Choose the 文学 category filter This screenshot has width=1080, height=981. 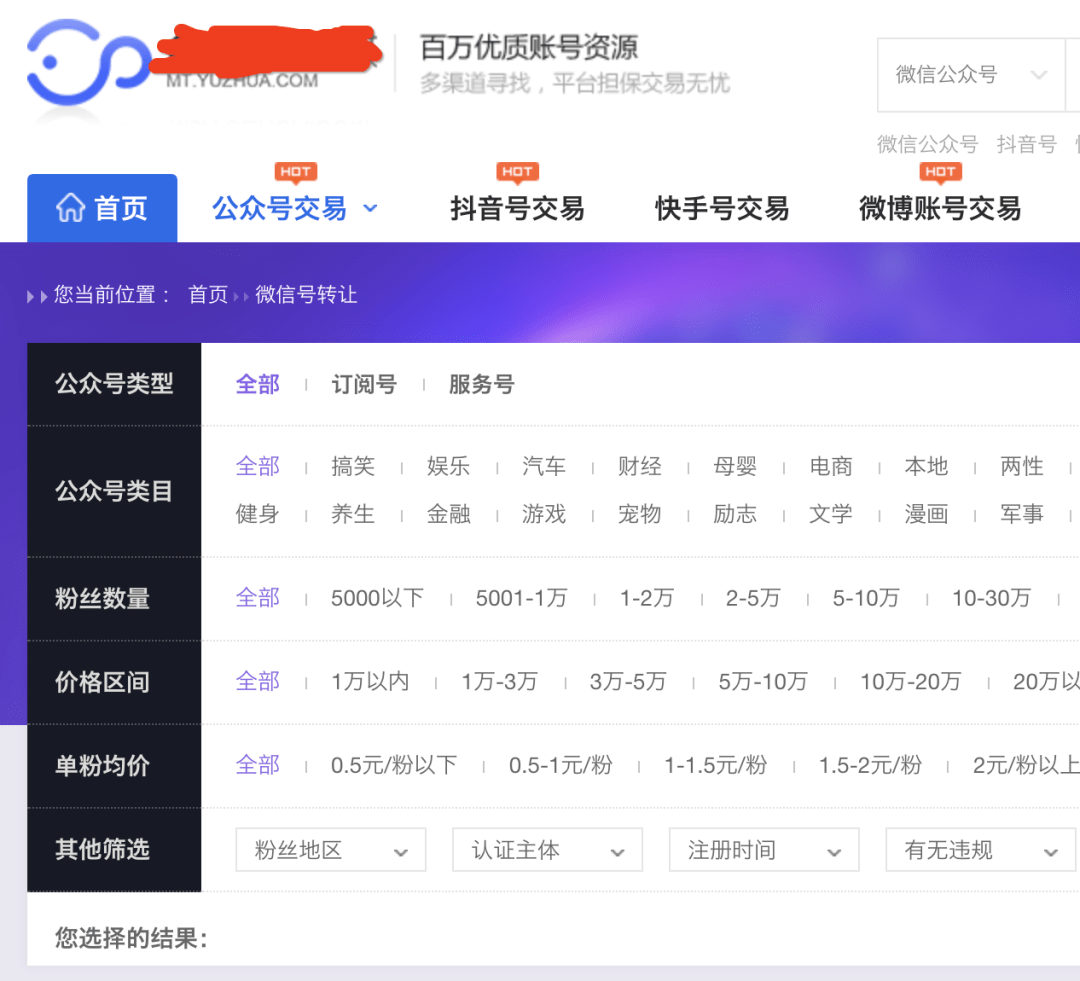click(x=831, y=514)
